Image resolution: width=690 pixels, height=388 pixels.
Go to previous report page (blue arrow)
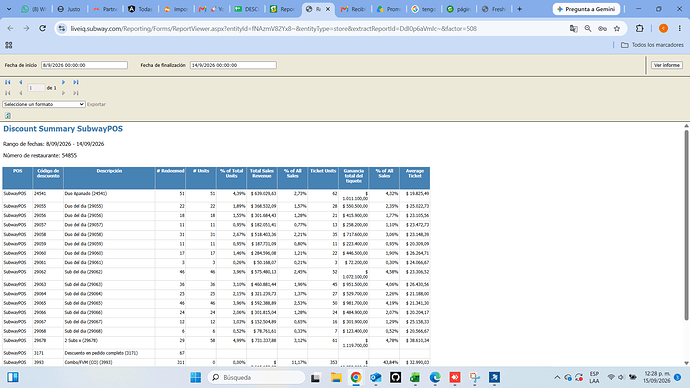click(x=20, y=82)
